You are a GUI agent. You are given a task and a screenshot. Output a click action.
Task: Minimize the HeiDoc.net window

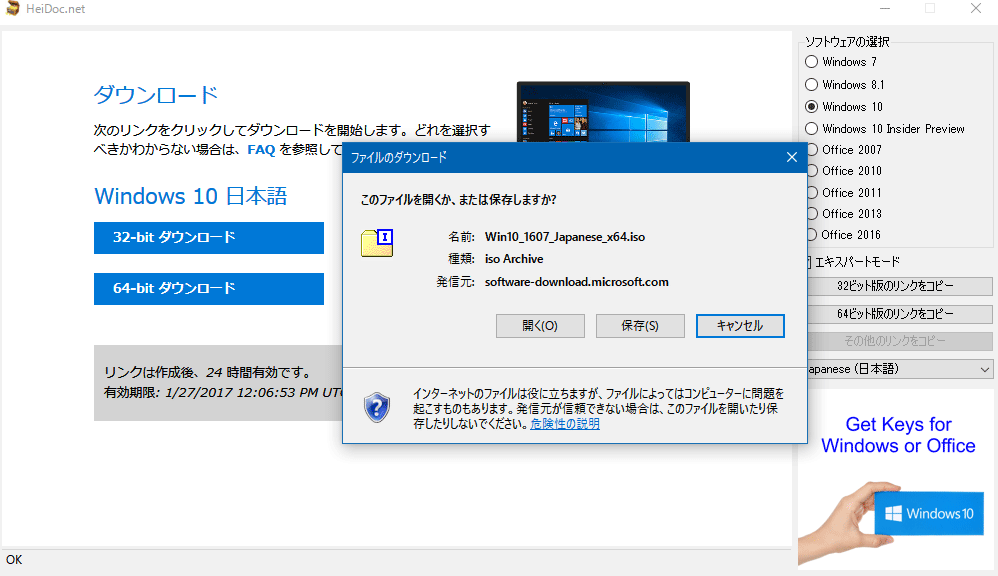click(x=885, y=9)
